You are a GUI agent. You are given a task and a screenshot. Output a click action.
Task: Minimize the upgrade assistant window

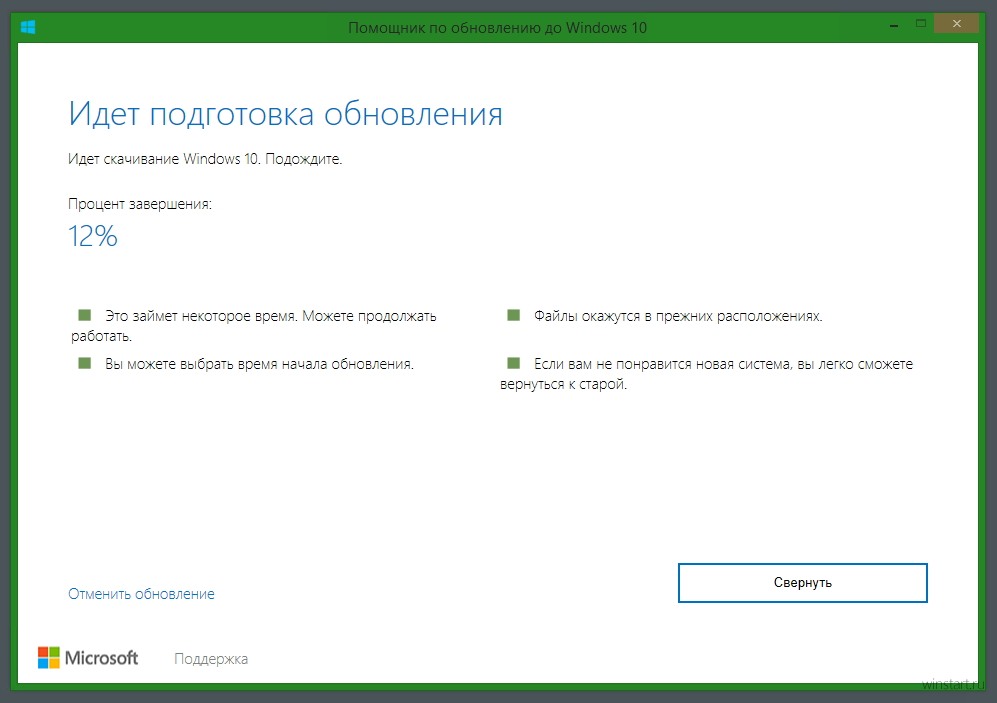(894, 24)
